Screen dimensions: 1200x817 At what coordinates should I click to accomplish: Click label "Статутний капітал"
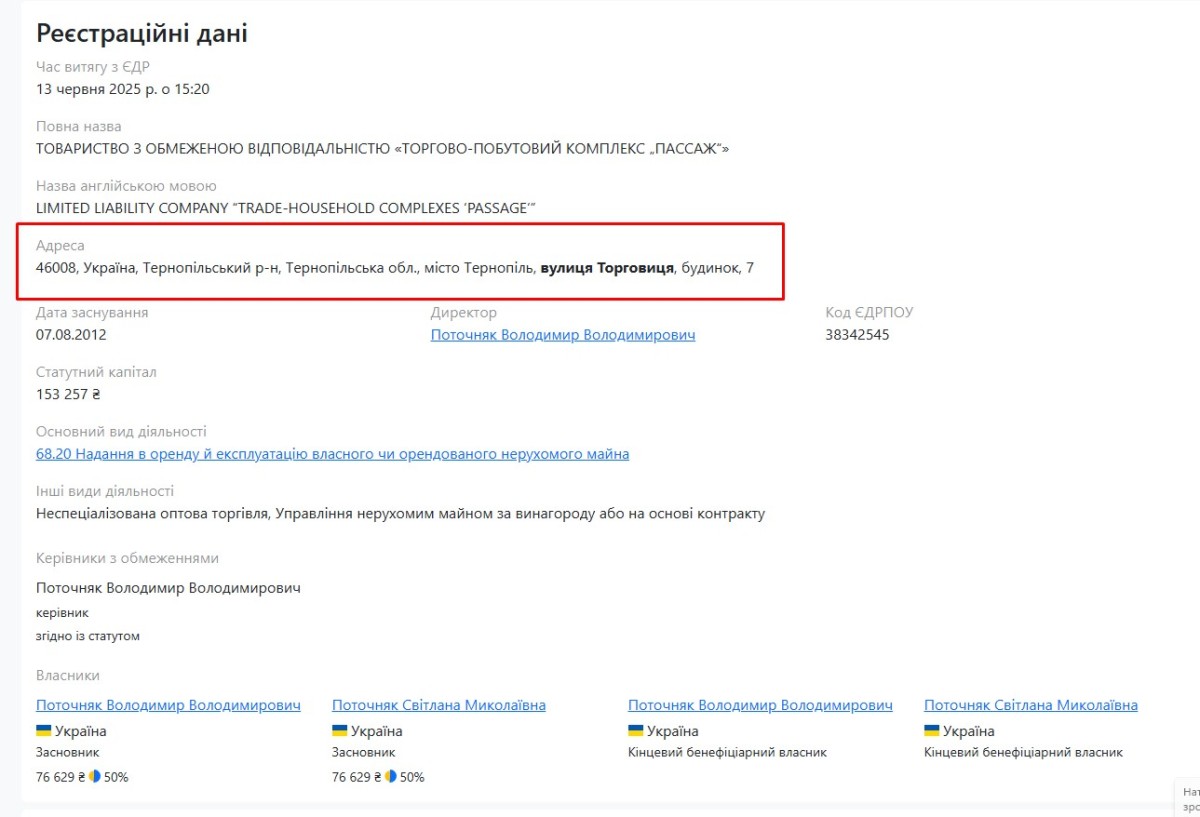click(96, 372)
